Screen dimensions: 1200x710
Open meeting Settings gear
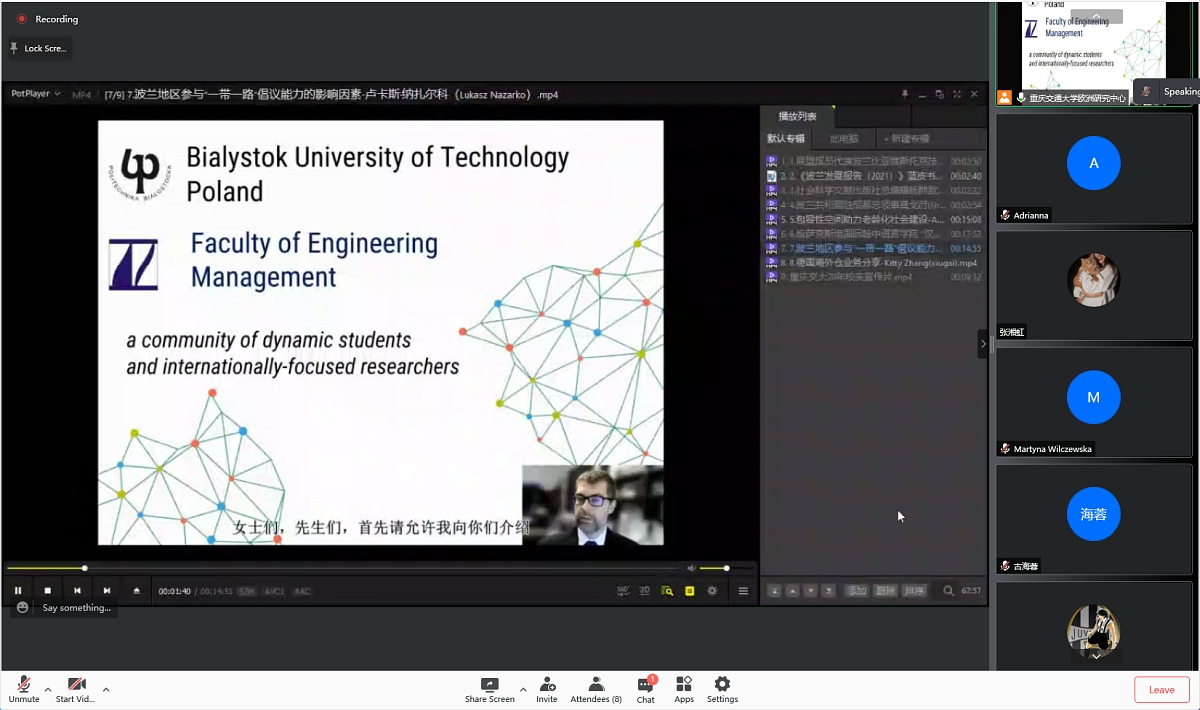pyautogui.click(x=722, y=690)
